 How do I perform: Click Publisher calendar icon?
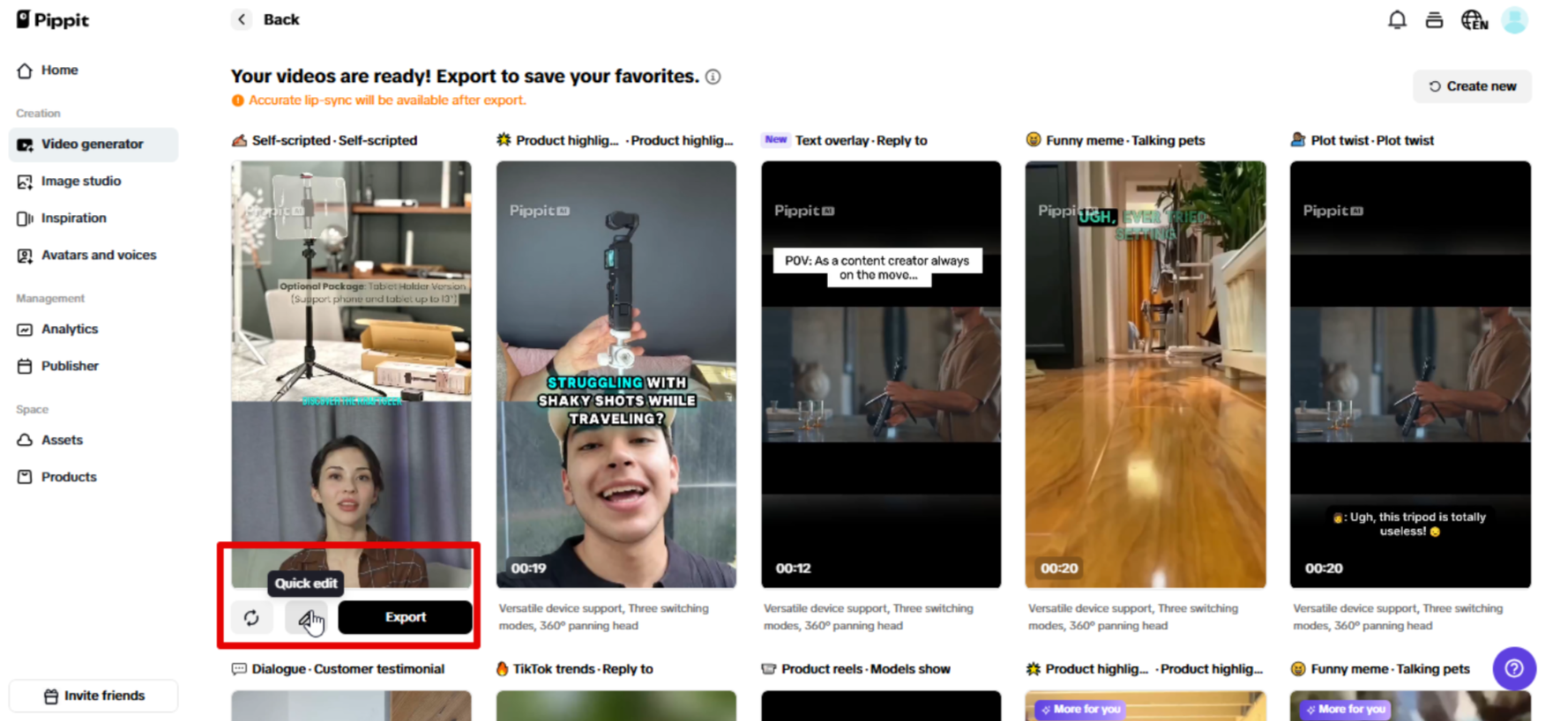[25, 367]
